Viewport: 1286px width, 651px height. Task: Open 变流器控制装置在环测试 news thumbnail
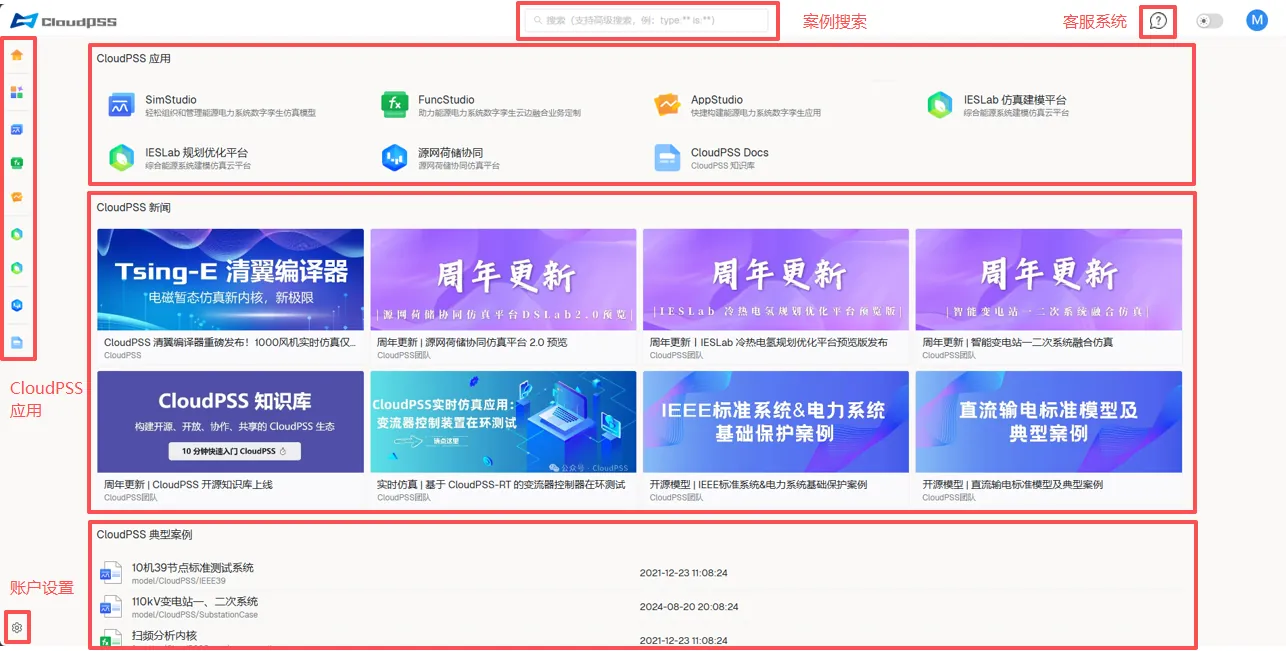click(503, 422)
